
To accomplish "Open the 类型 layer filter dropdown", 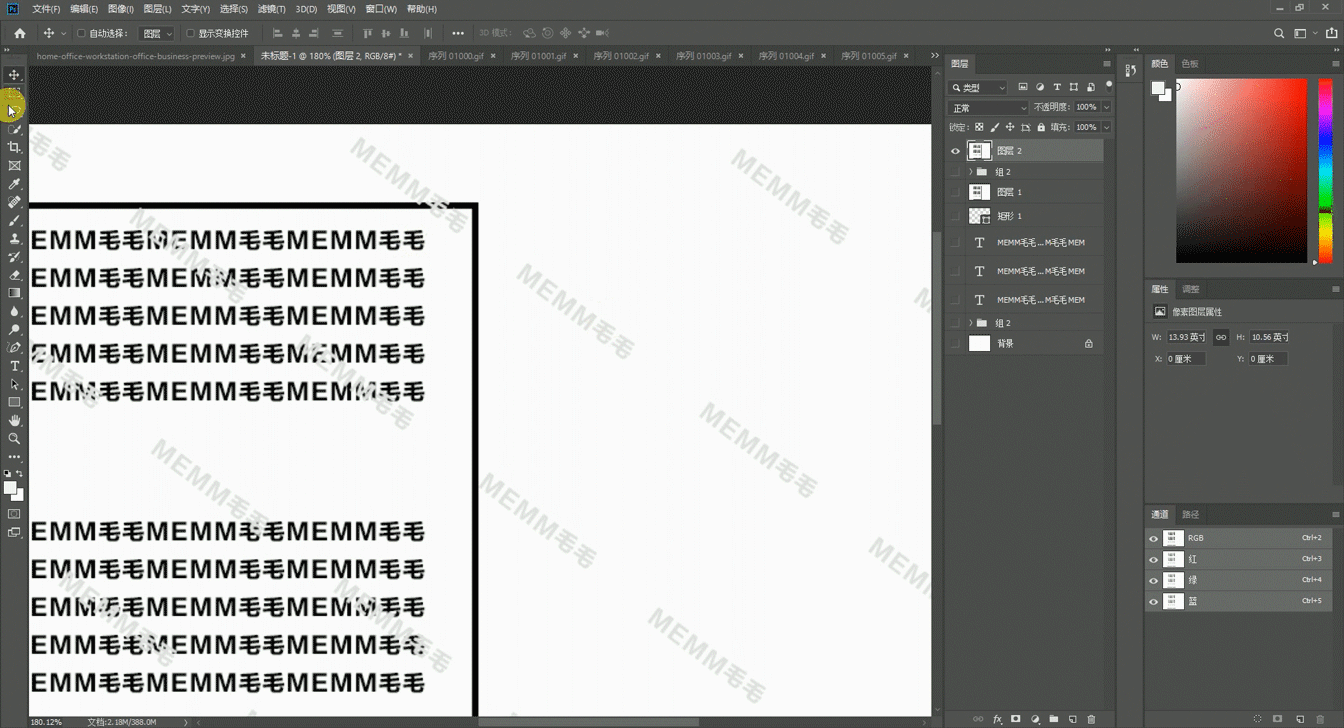I will pos(979,87).
